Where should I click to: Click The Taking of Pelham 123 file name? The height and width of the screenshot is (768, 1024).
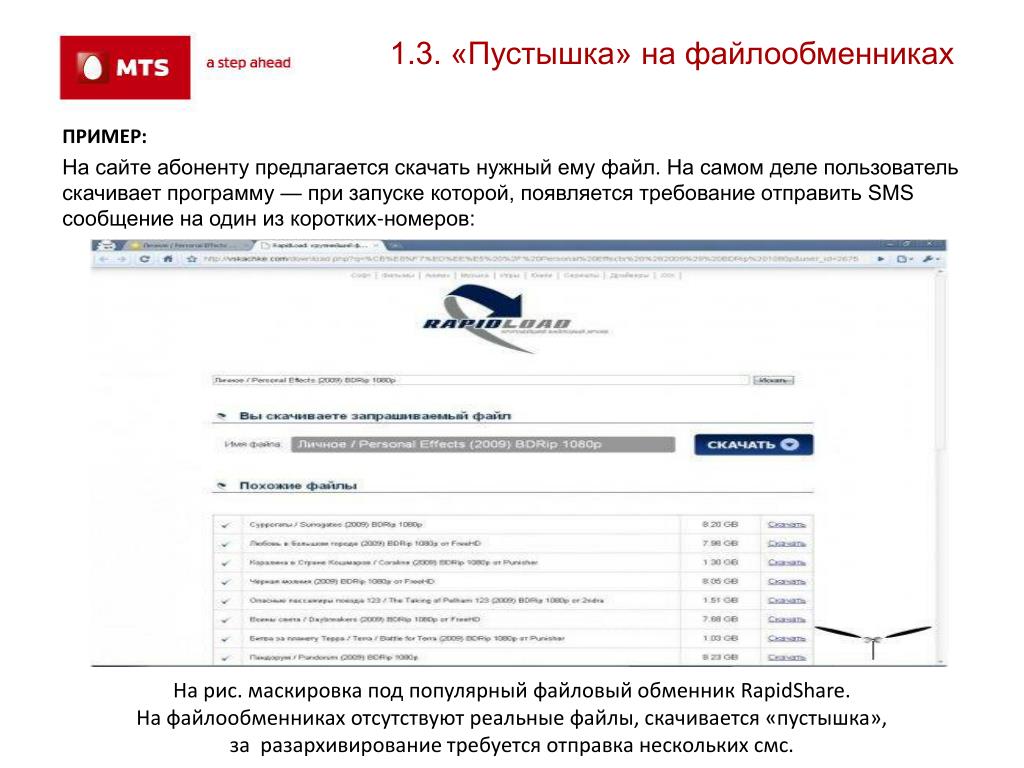click(426, 600)
